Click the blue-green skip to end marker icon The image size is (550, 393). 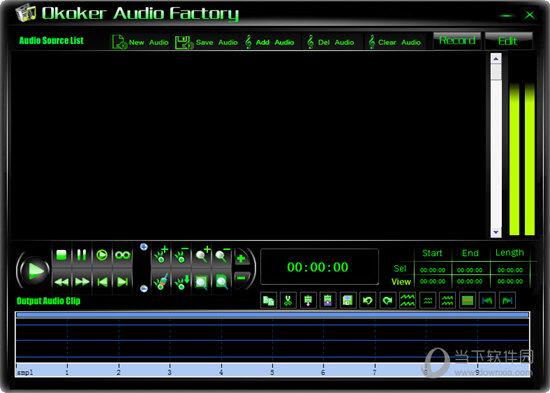coord(507,301)
